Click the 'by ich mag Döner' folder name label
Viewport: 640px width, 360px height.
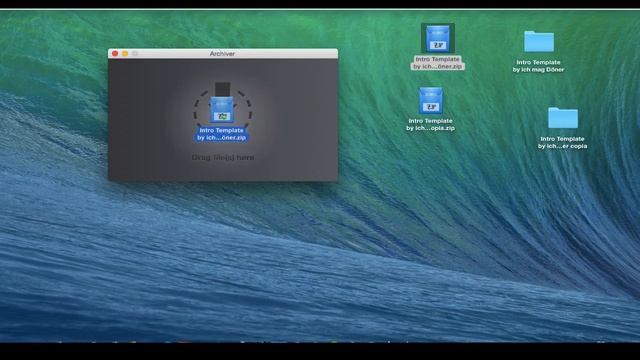(538, 70)
